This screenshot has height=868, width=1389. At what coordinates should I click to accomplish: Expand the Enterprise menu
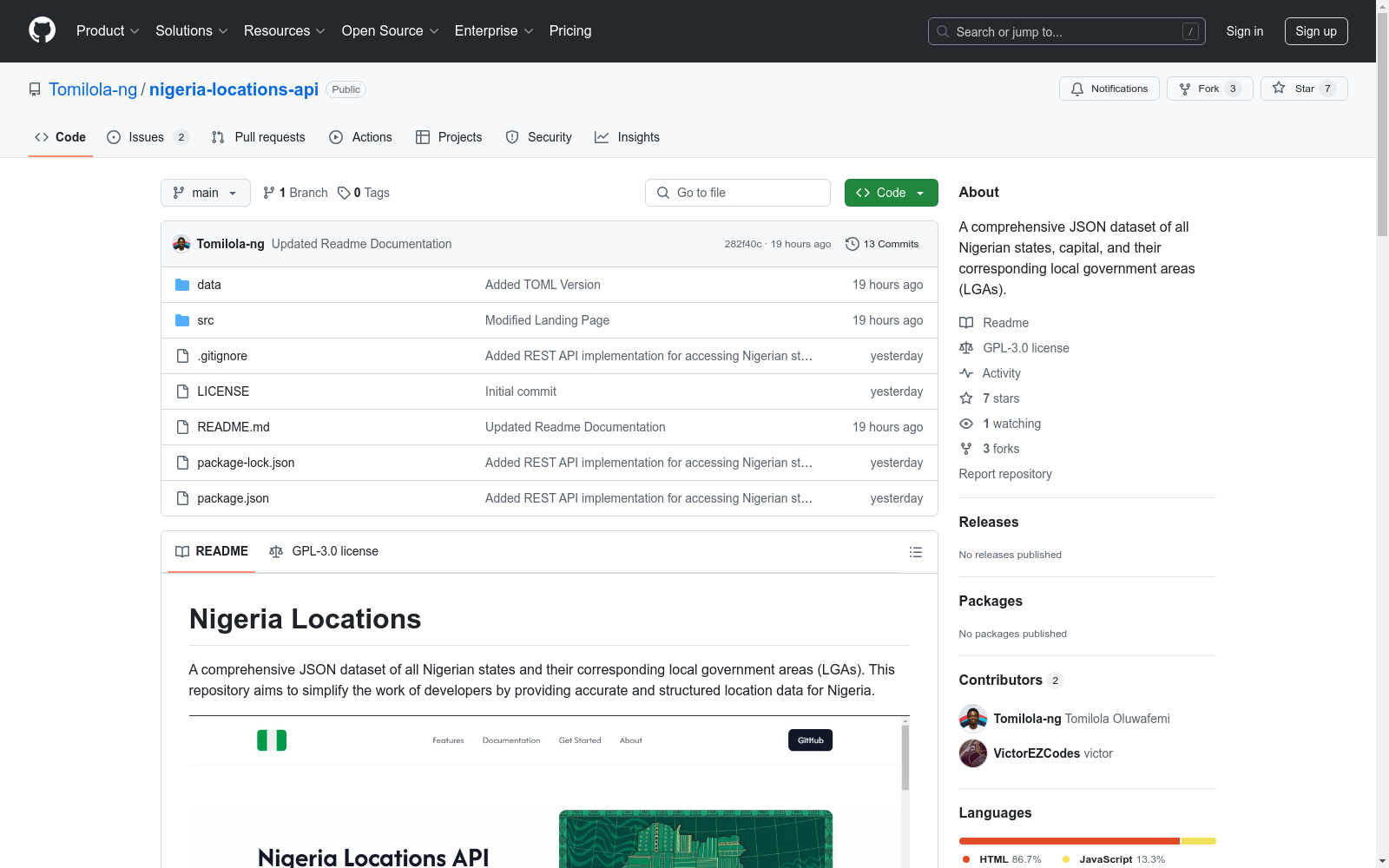click(x=494, y=31)
